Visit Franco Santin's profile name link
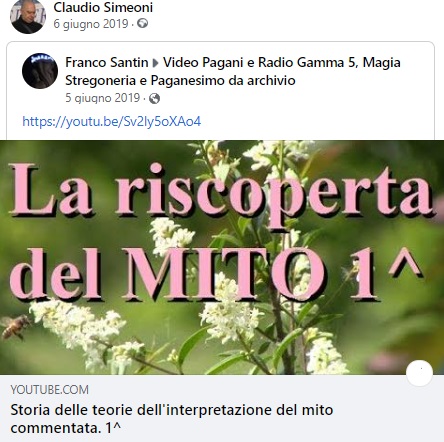This screenshot has width=444, height=442. click(x=107, y=62)
